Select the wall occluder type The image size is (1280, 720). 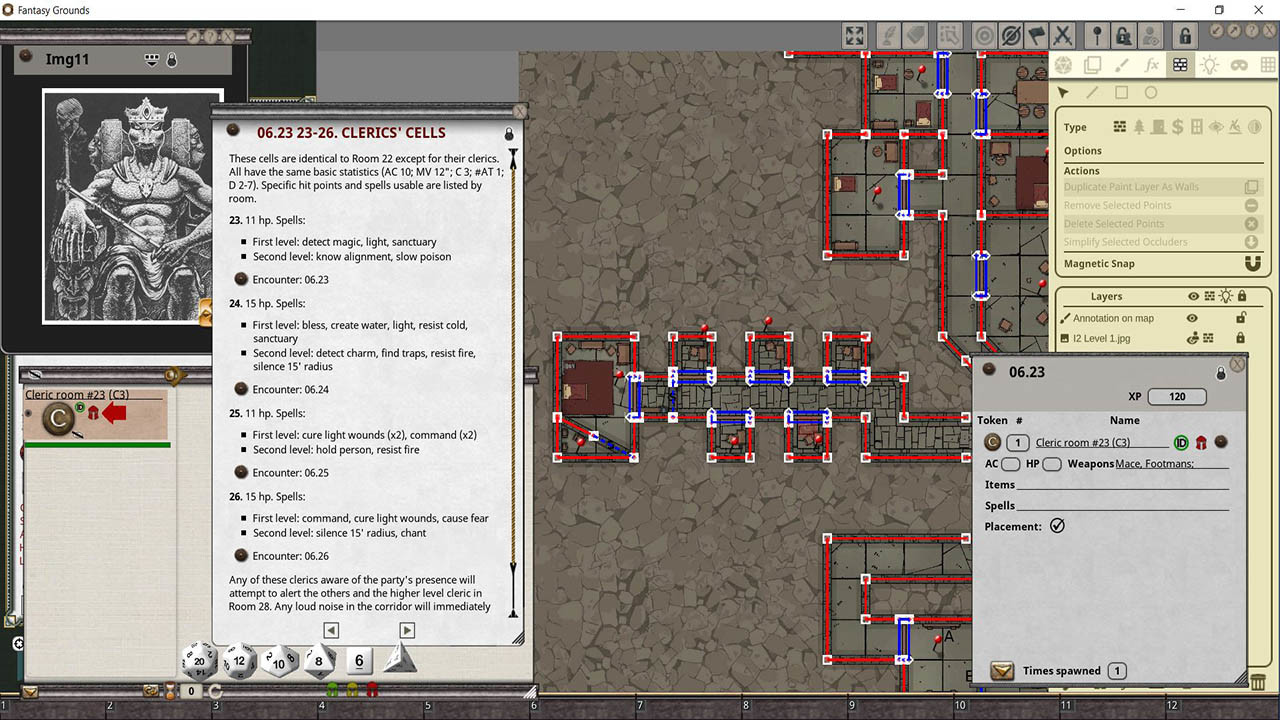(x=1121, y=127)
